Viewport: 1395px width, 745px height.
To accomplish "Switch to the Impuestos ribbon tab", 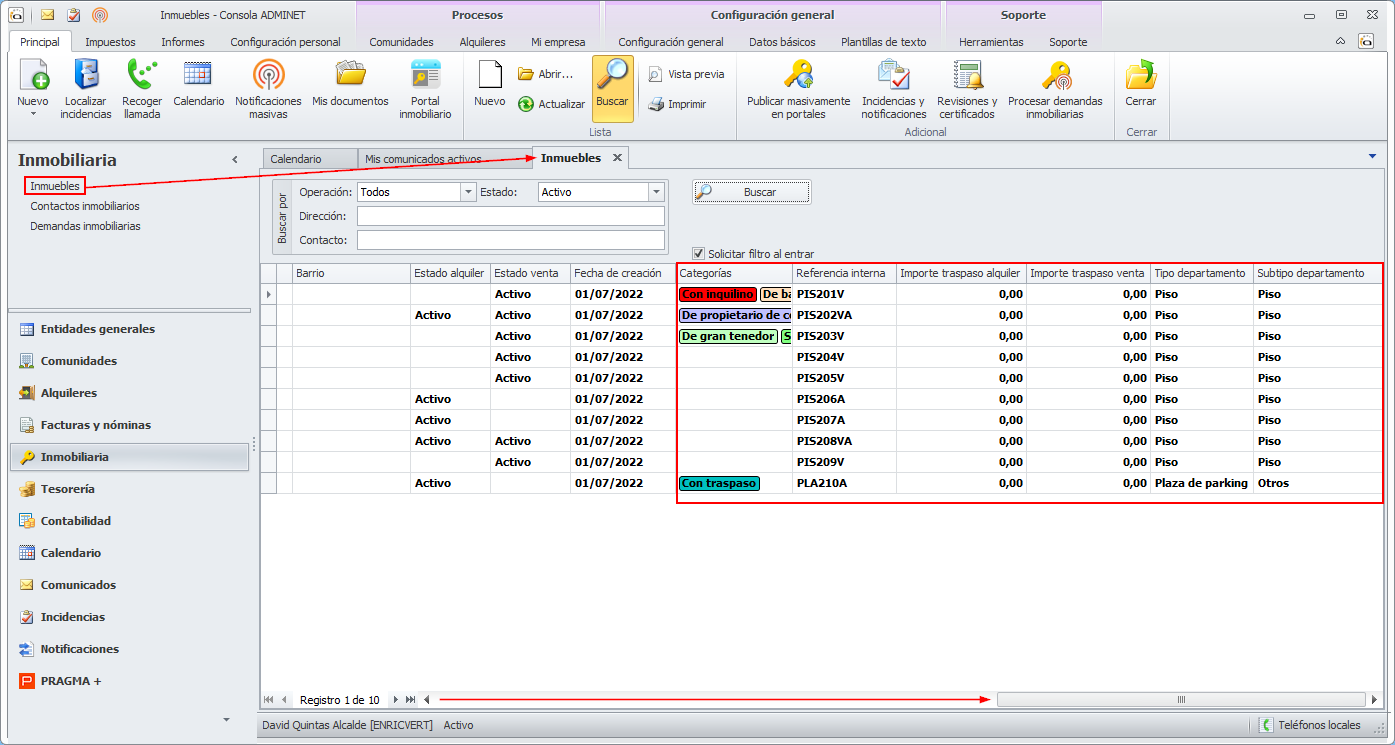I will point(110,42).
